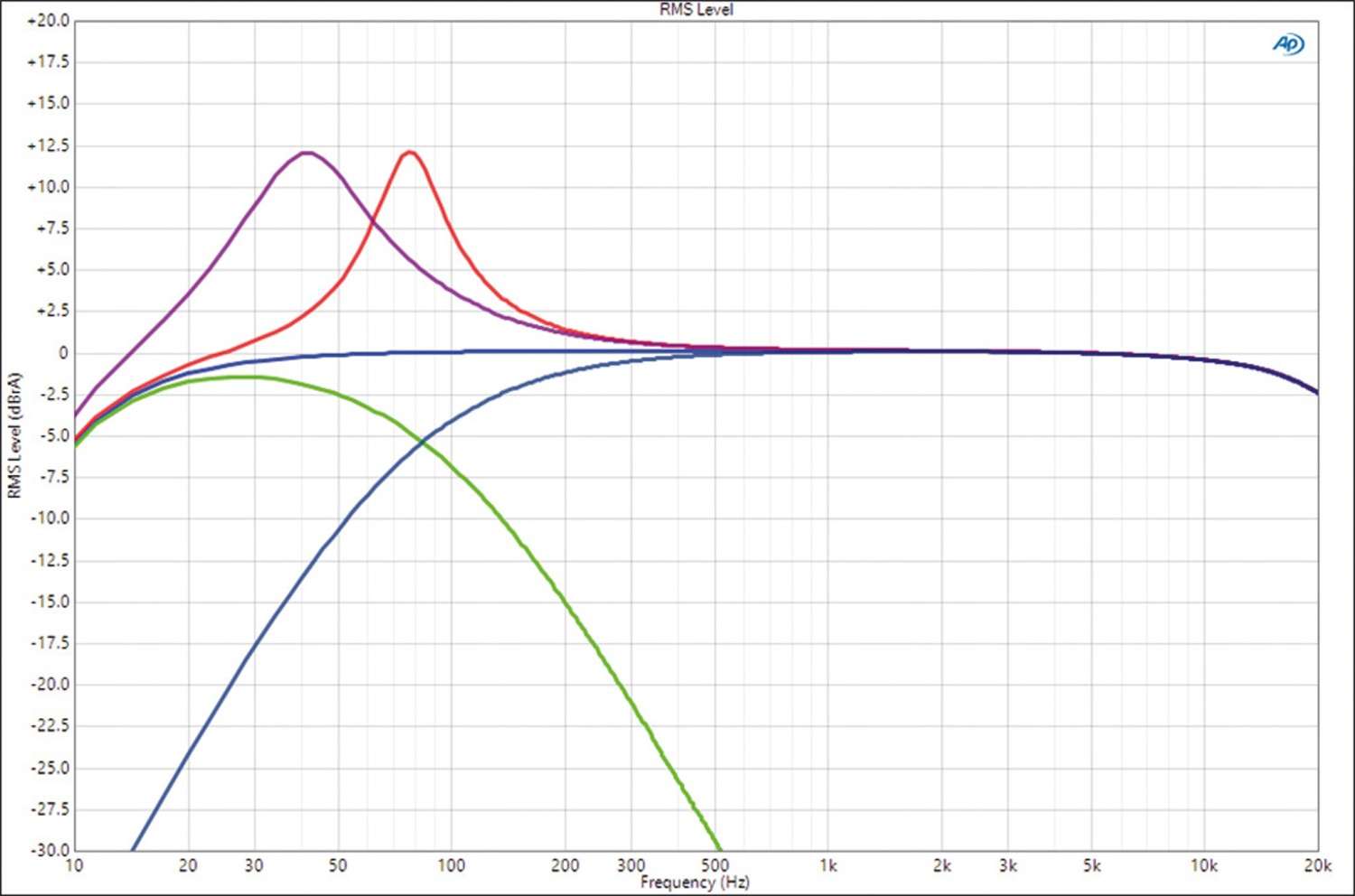Click the AP logo icon
Image resolution: width=1355 pixels, height=896 pixels.
tap(1288, 43)
